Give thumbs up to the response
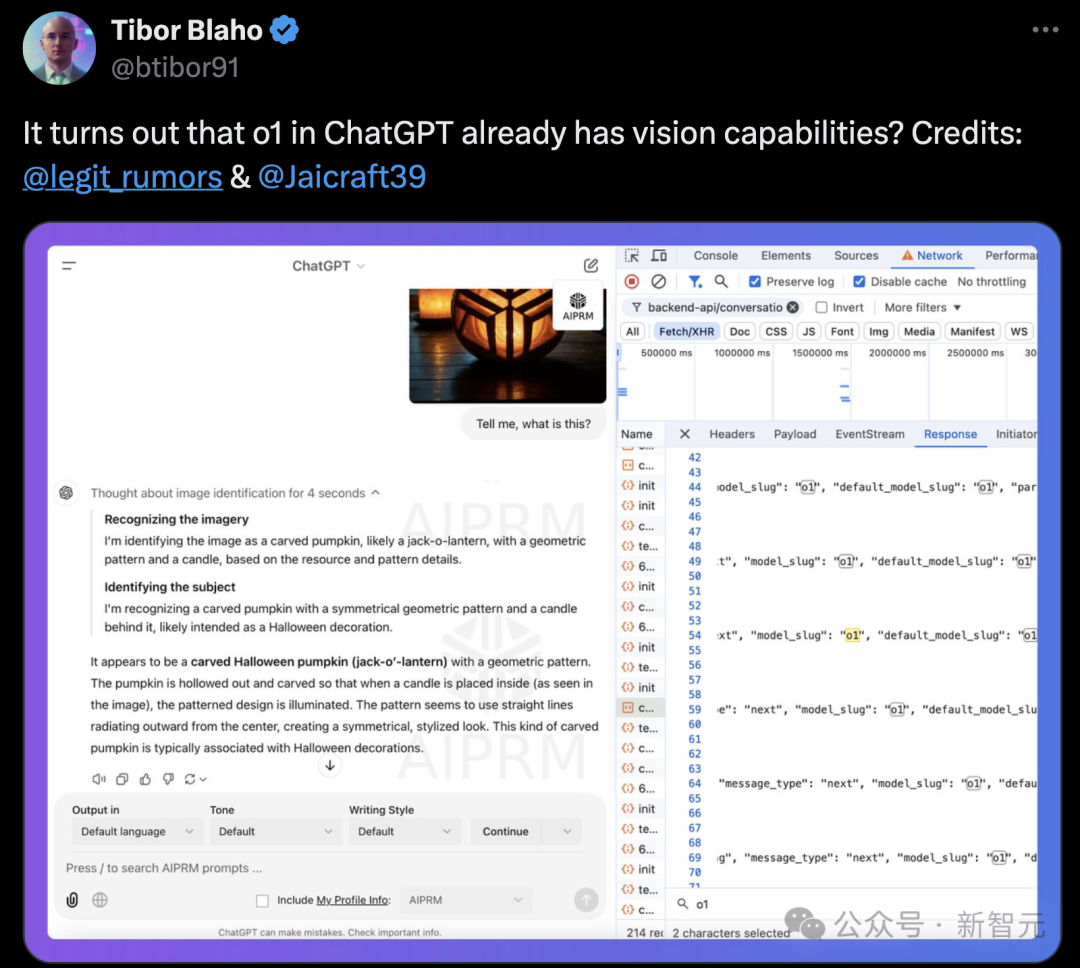Viewport: 1080px width, 968px height. (145, 779)
